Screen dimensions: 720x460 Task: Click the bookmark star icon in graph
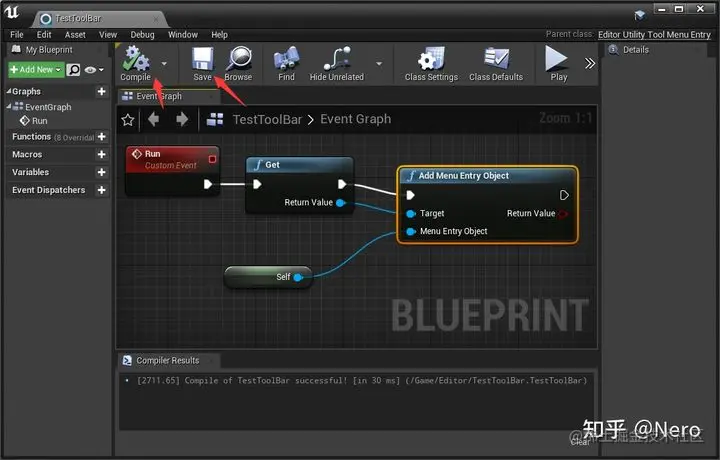[128, 120]
